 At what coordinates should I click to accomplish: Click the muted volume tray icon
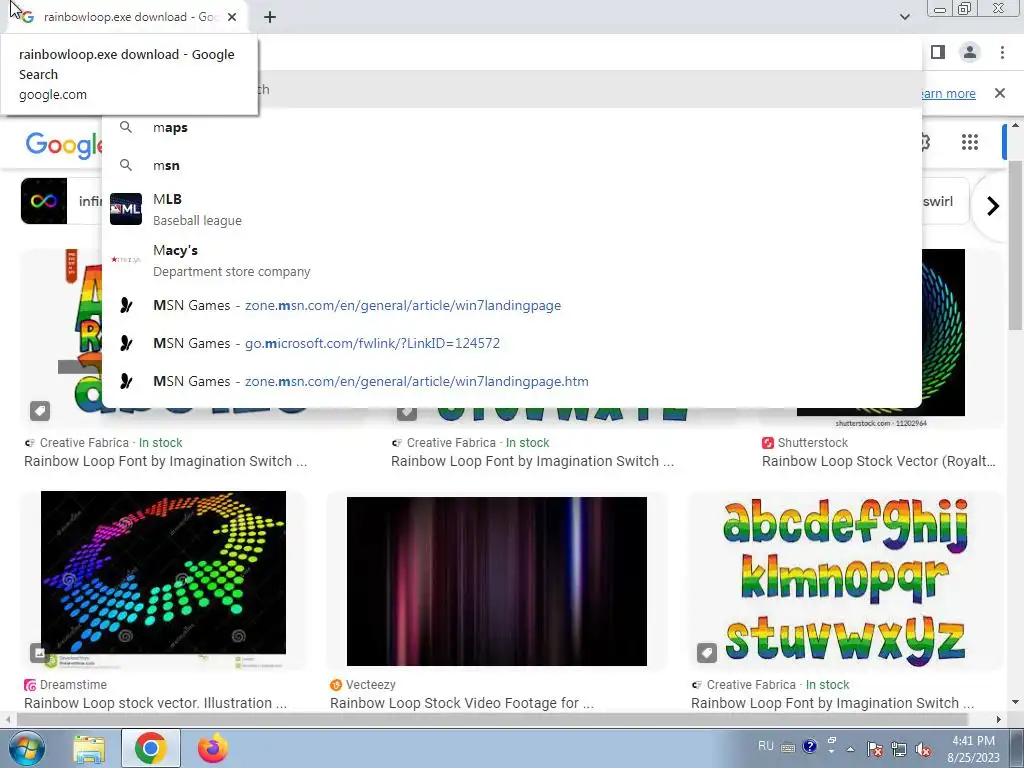[x=923, y=749]
